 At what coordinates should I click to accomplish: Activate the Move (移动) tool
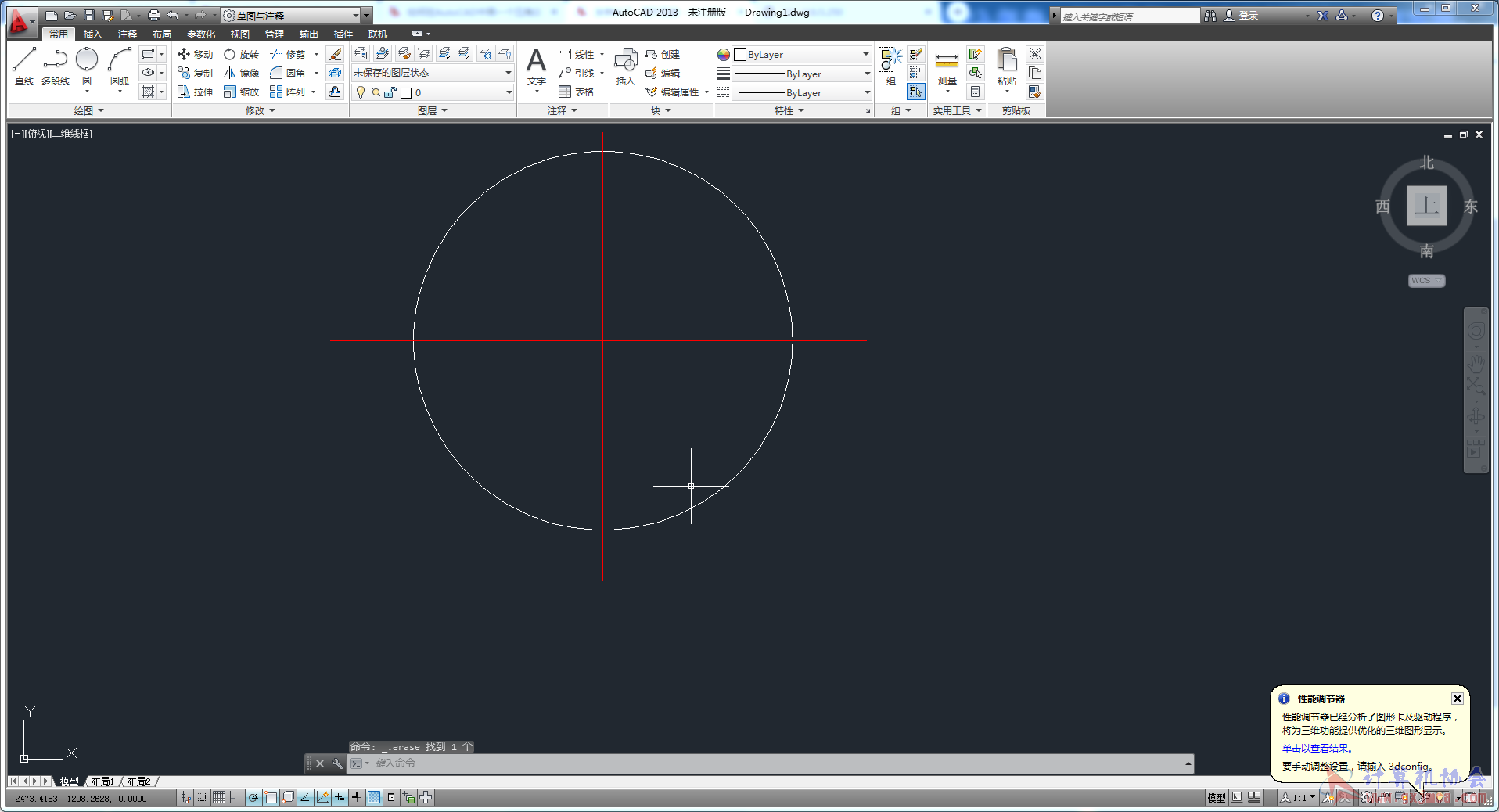[x=195, y=54]
